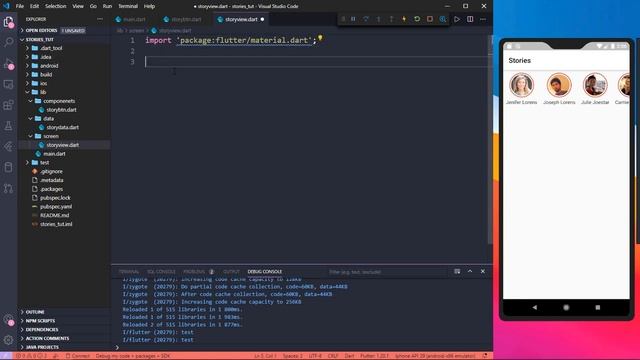Image resolution: width=640 pixels, height=360 pixels.
Task: Open the File menu
Action: pyautogui.click(x=20, y=6)
